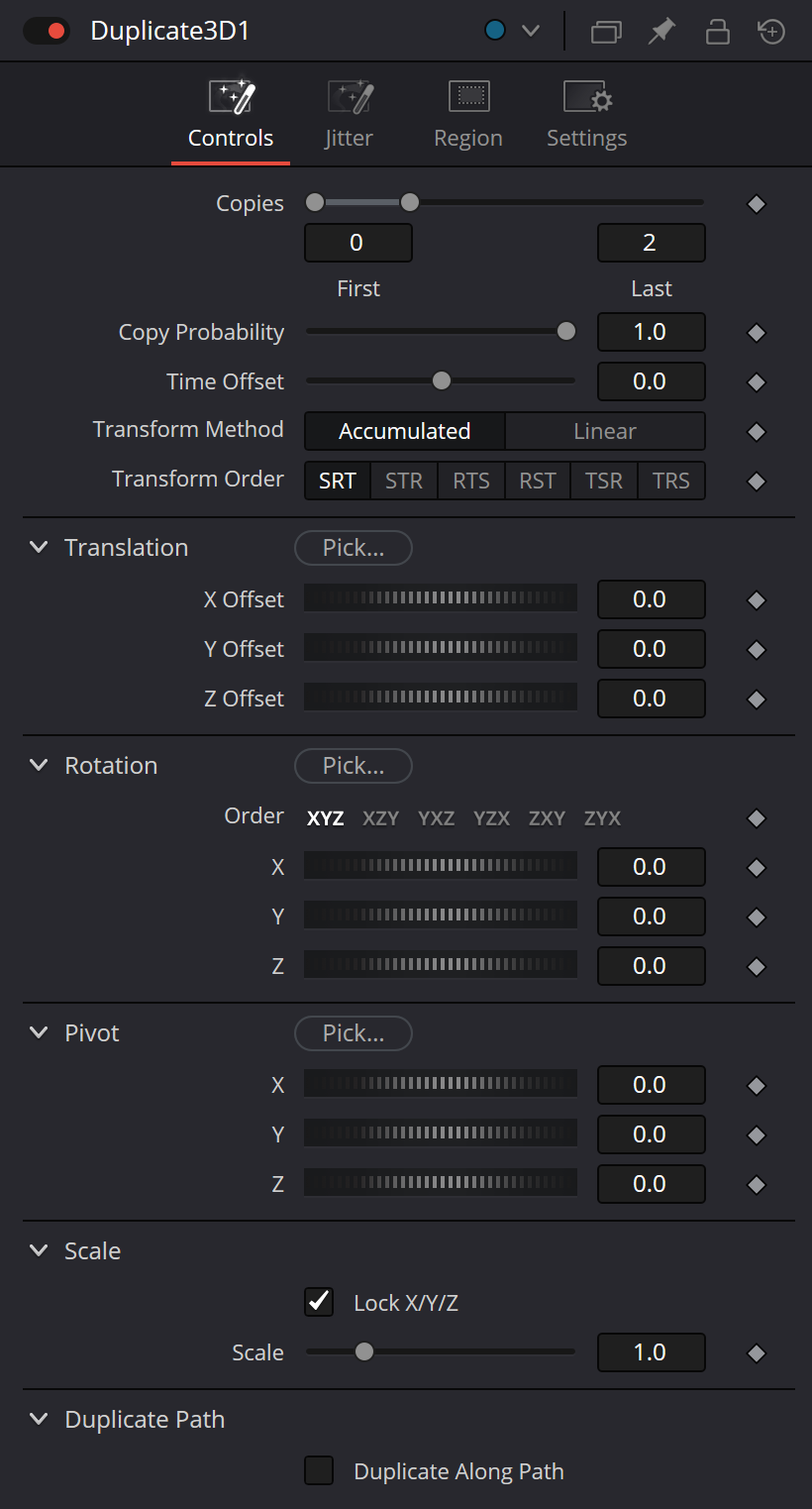Click keyframe diamond for X Offset
Viewport: 812px width, 1509px height.
point(757,600)
